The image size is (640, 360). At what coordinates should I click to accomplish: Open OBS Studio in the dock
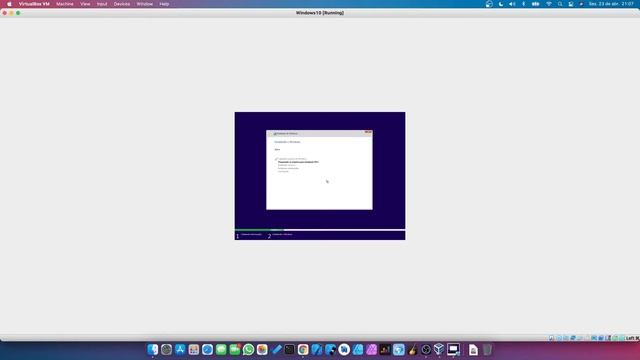coord(426,349)
